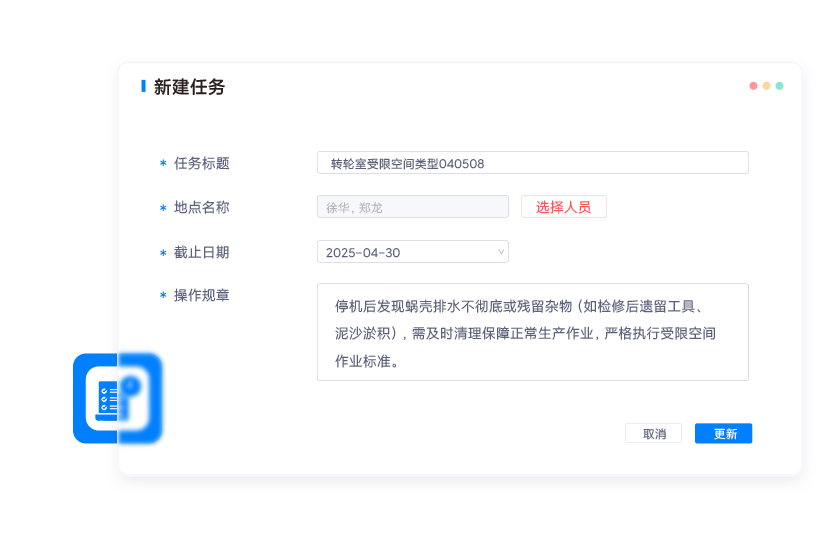Click the 新建任务 dialog title
Image resolution: width=827 pixels, height=545 pixels.
pyautogui.click(x=189, y=87)
